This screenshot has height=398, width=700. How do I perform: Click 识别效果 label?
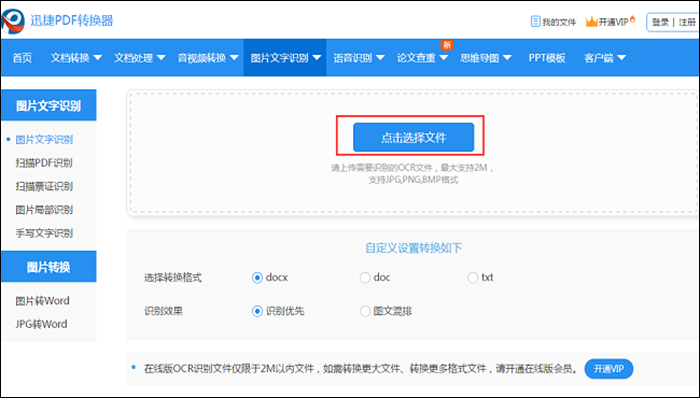(x=163, y=311)
